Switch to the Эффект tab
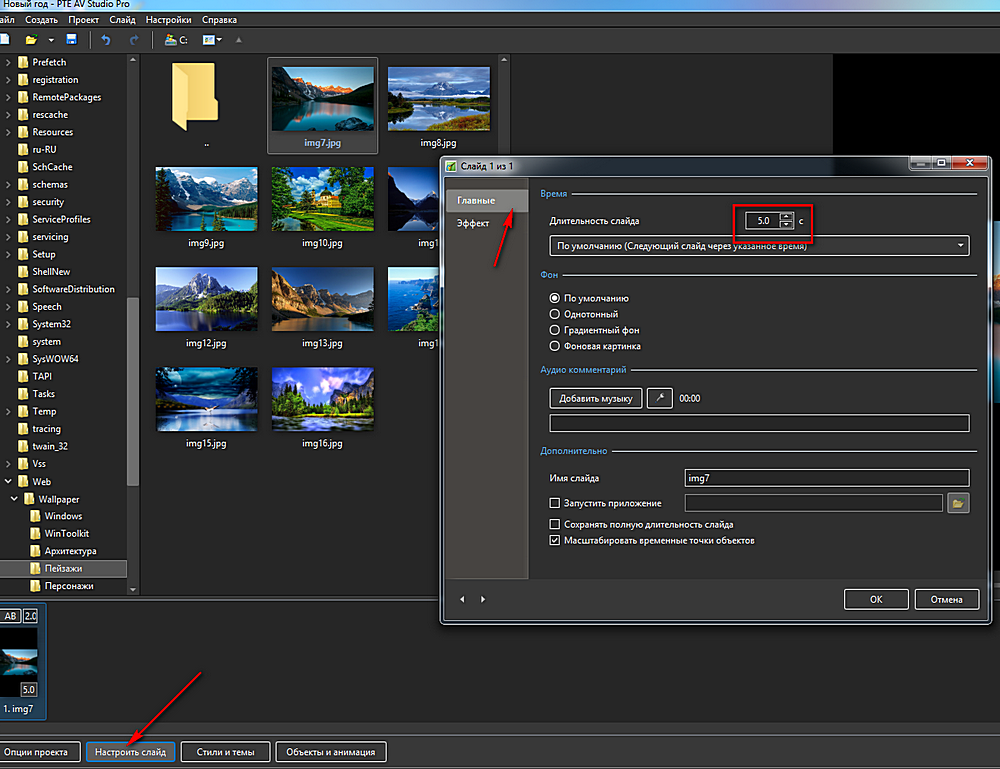This screenshot has width=1000, height=769. click(x=473, y=223)
